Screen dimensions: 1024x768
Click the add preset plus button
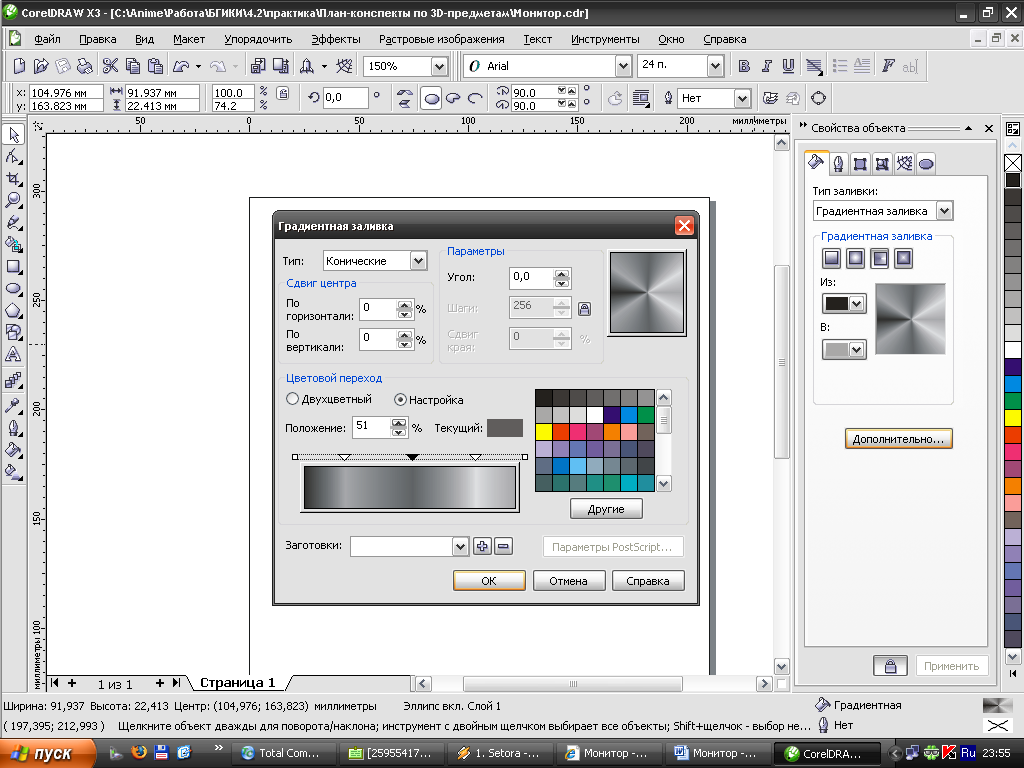(x=482, y=547)
